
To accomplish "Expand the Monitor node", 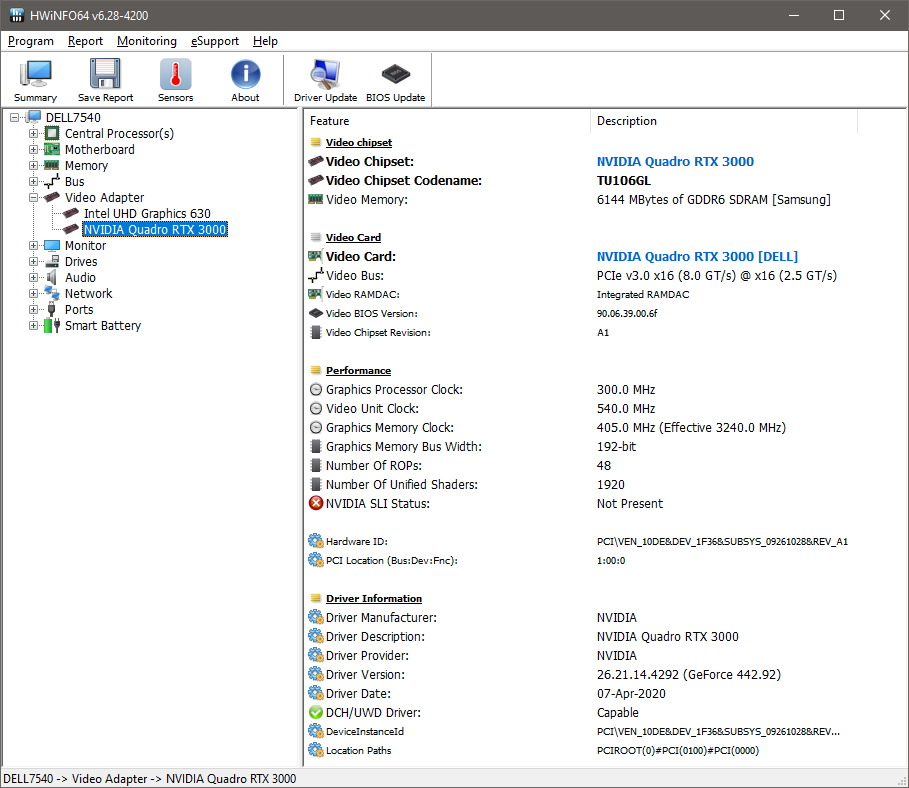I will (x=34, y=245).
